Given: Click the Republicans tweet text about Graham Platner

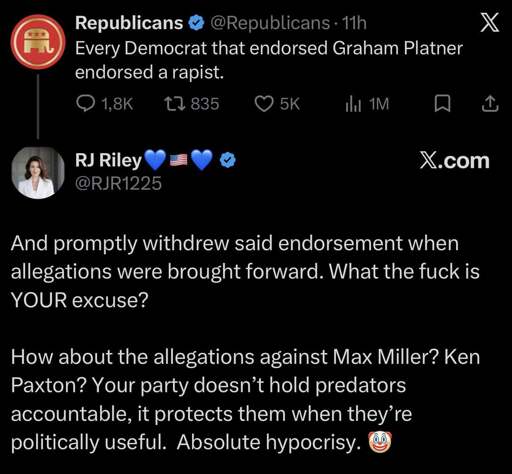Looking at the screenshot, I should pyautogui.click(x=269, y=60).
